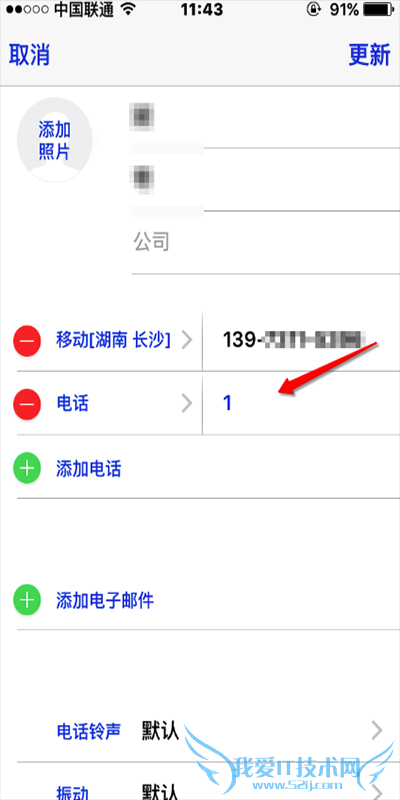Tap the phone number field starting 139

coord(302,340)
